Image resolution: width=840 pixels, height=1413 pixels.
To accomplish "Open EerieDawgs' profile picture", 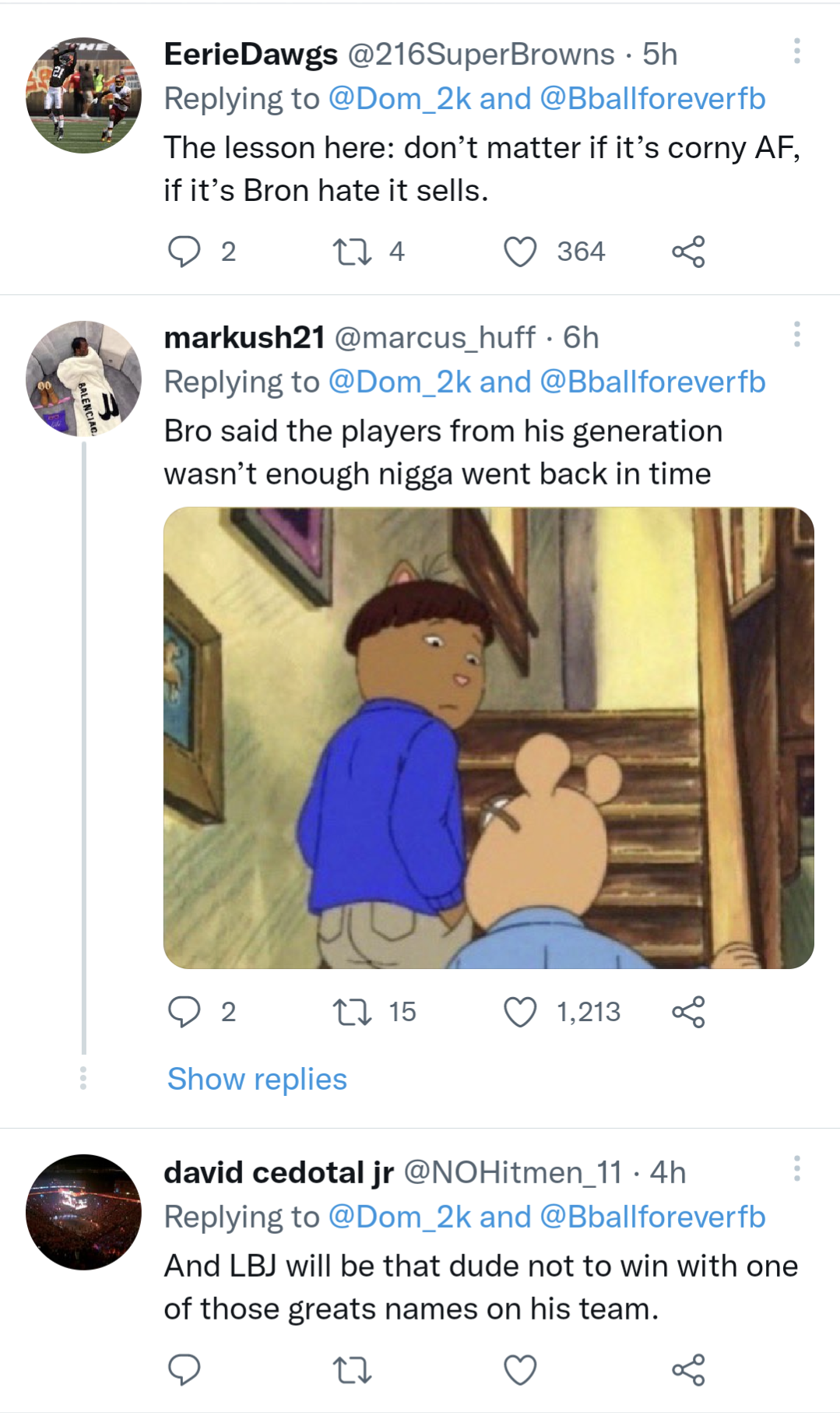I will (83, 95).
